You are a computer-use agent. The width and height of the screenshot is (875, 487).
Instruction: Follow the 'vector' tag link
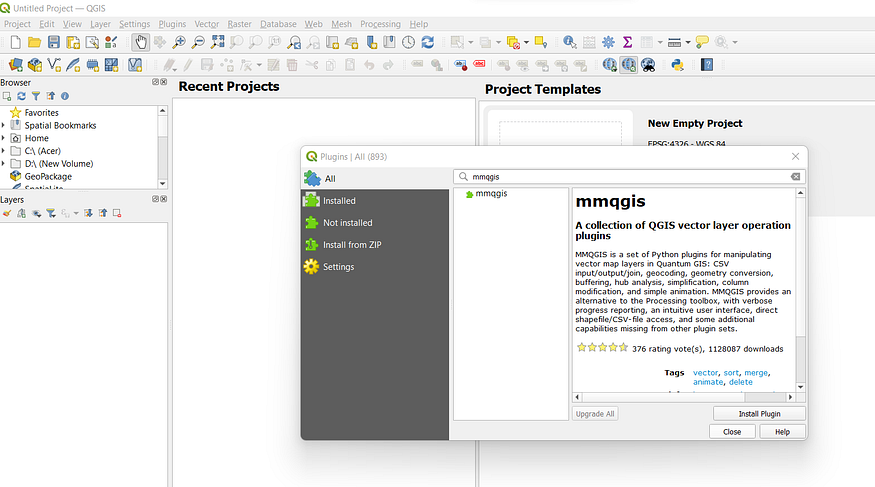pyautogui.click(x=705, y=373)
